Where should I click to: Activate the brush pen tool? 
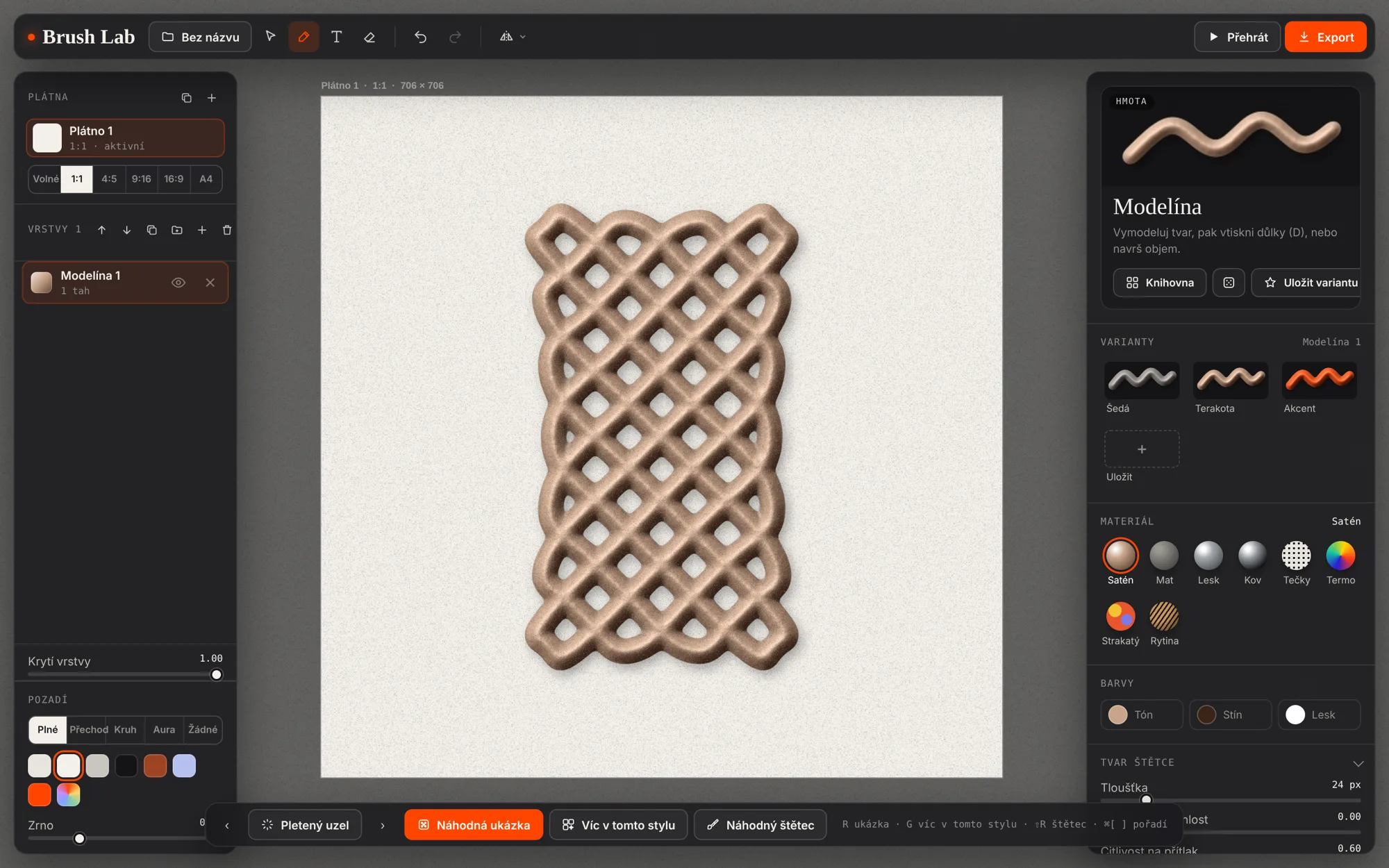(303, 37)
